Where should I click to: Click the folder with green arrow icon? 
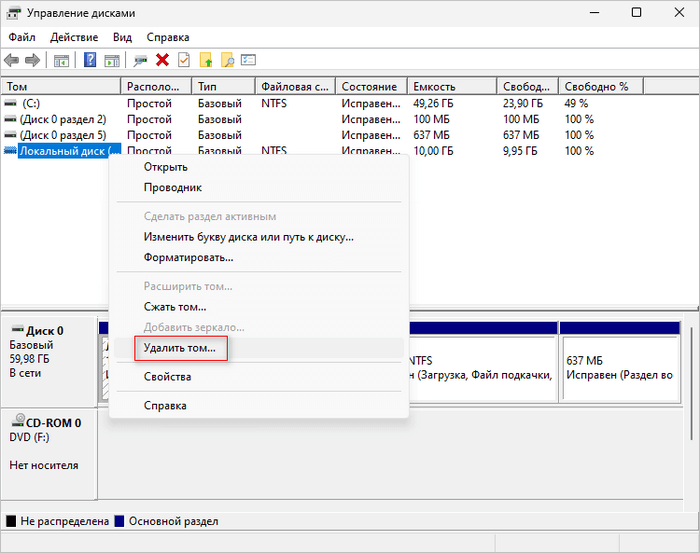(206, 61)
